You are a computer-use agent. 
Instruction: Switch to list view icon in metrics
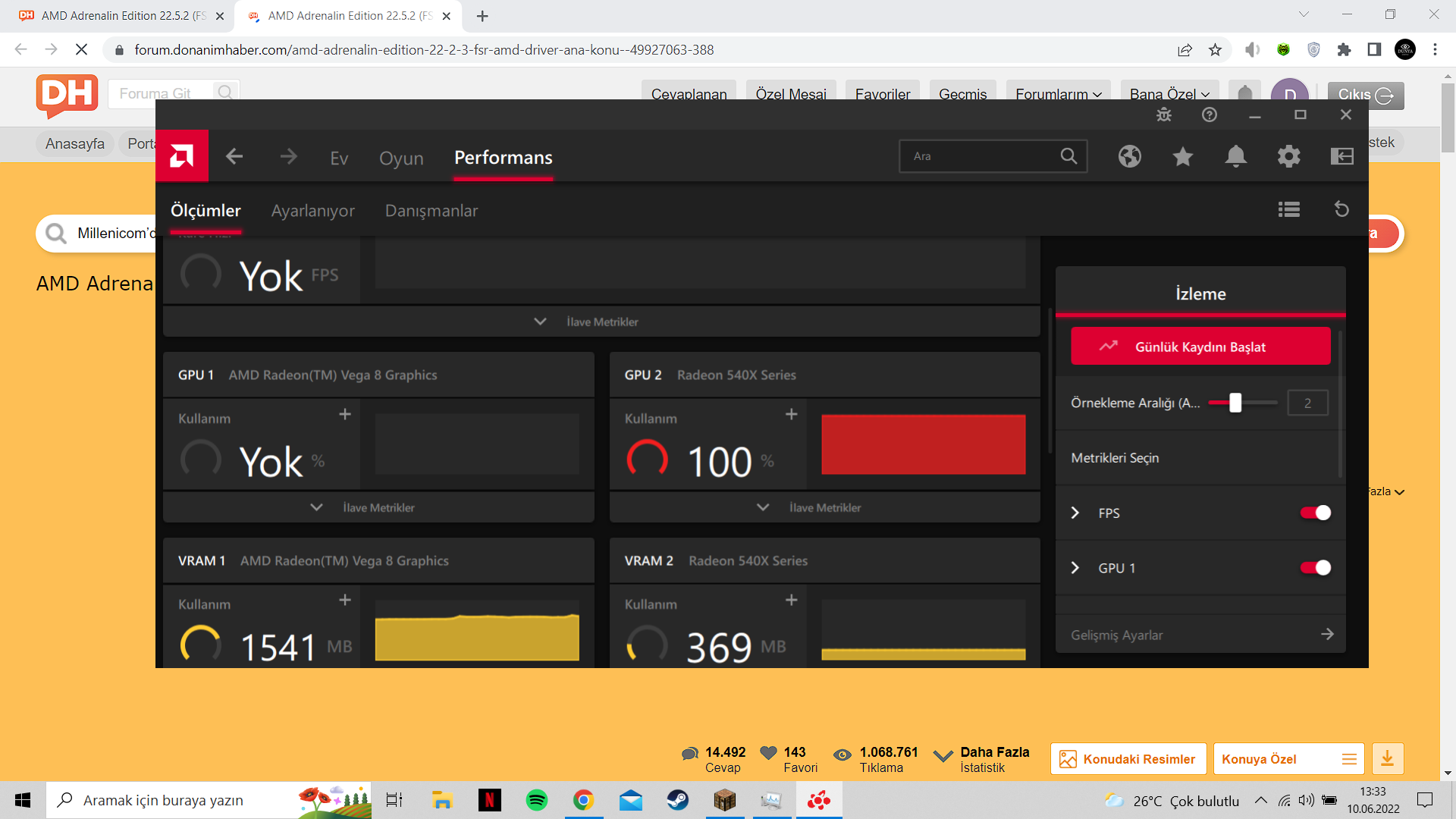pyautogui.click(x=1289, y=209)
